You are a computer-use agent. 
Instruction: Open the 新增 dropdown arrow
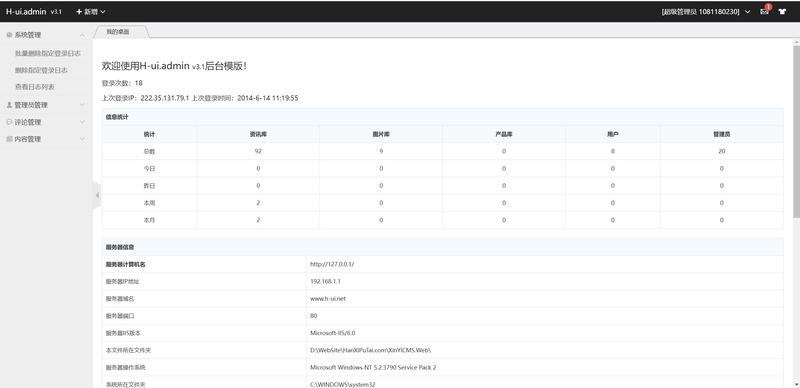click(103, 12)
